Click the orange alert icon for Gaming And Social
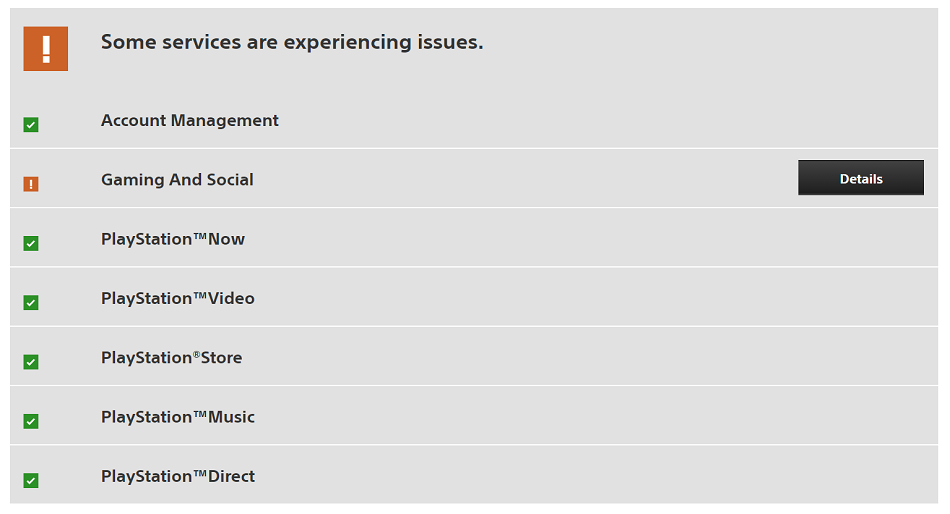The image size is (950, 514). coord(31,184)
